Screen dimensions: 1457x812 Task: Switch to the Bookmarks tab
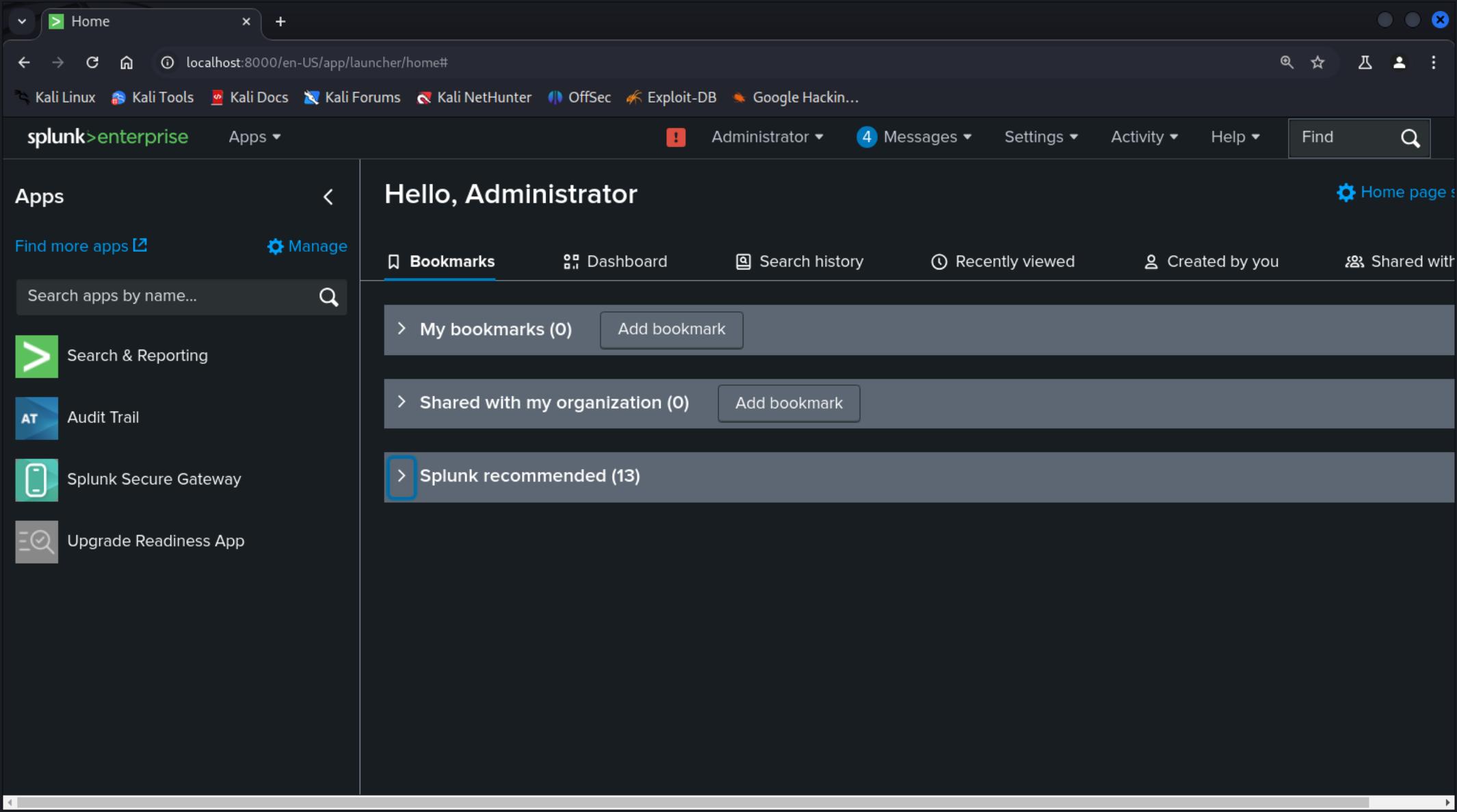tap(441, 261)
